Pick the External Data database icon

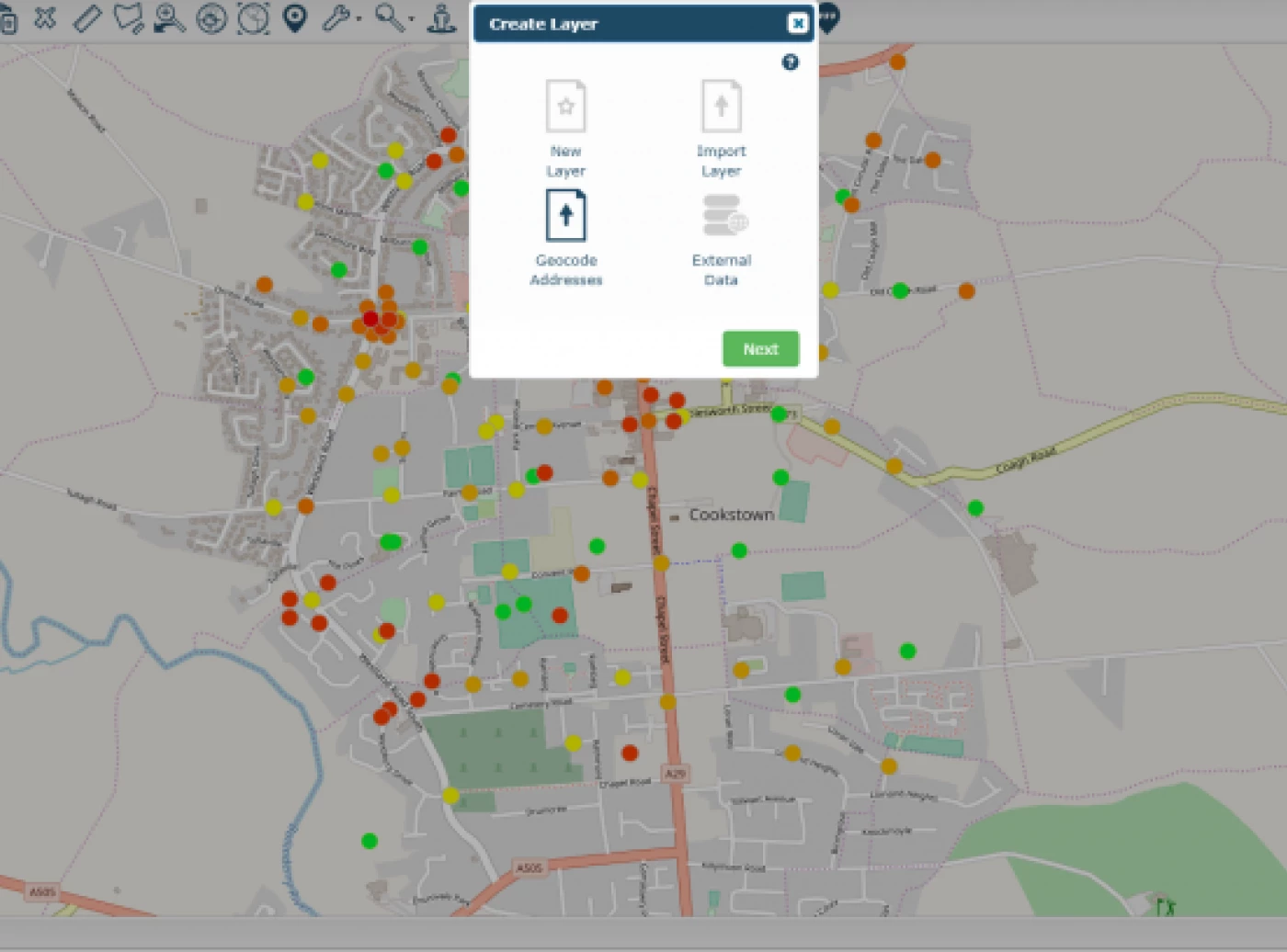[x=723, y=217]
